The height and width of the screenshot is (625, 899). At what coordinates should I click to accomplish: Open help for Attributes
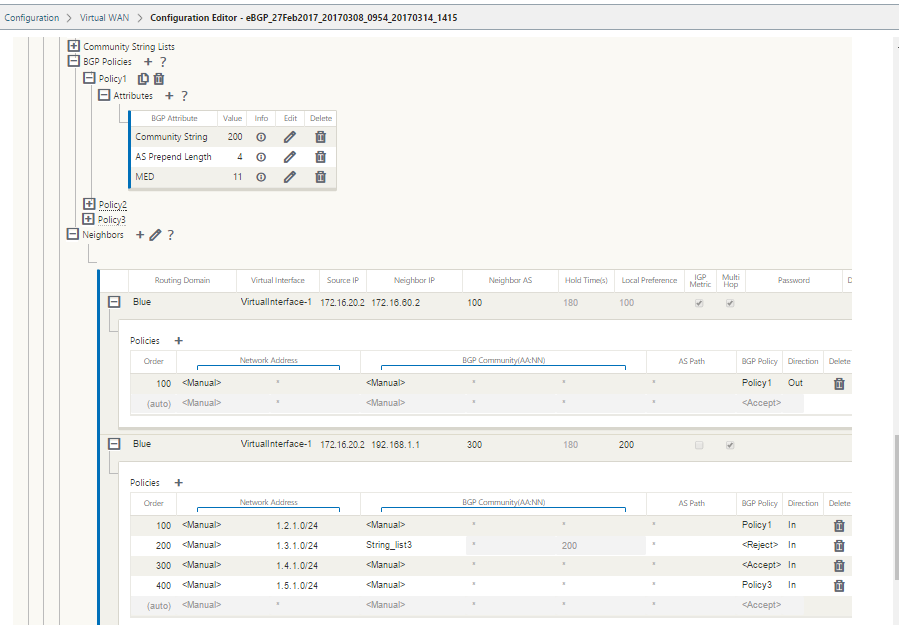click(x=184, y=96)
